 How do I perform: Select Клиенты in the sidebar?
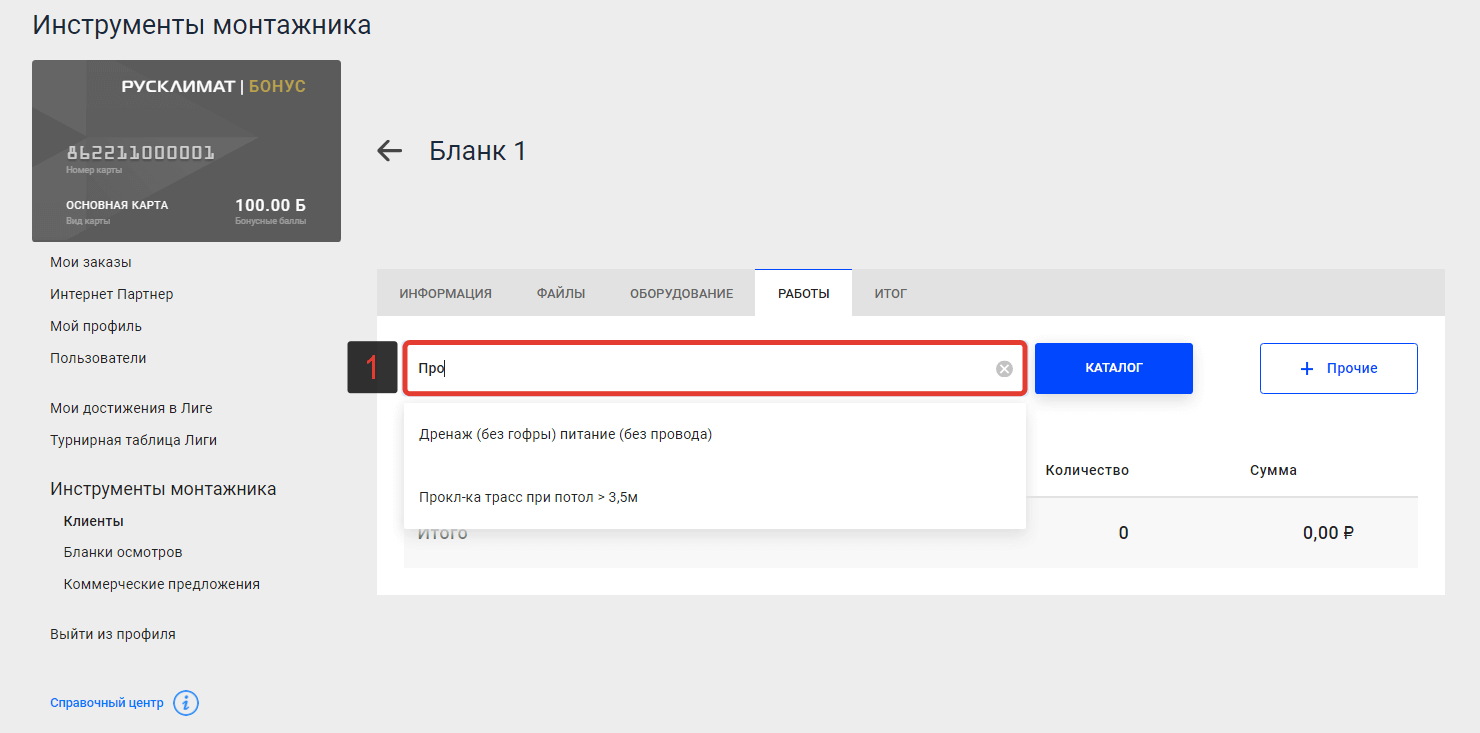94,521
